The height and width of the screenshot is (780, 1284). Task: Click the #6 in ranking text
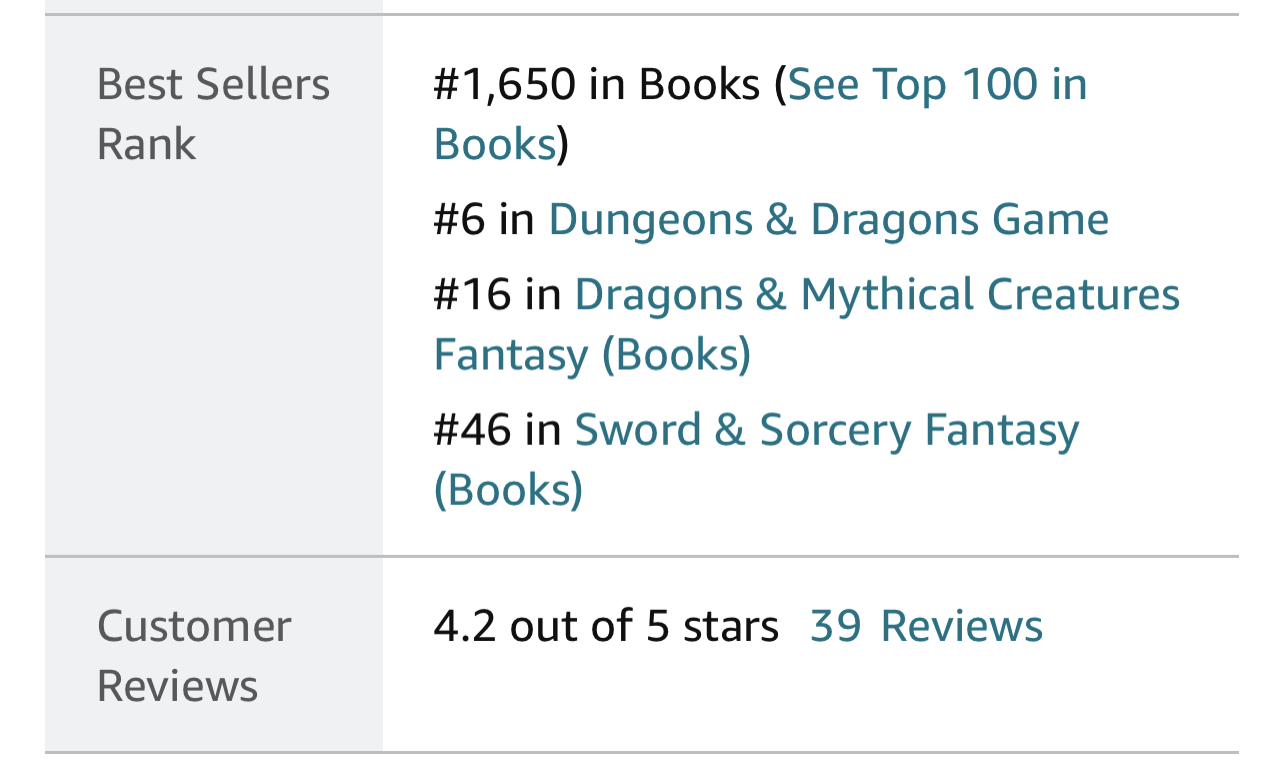pos(484,219)
